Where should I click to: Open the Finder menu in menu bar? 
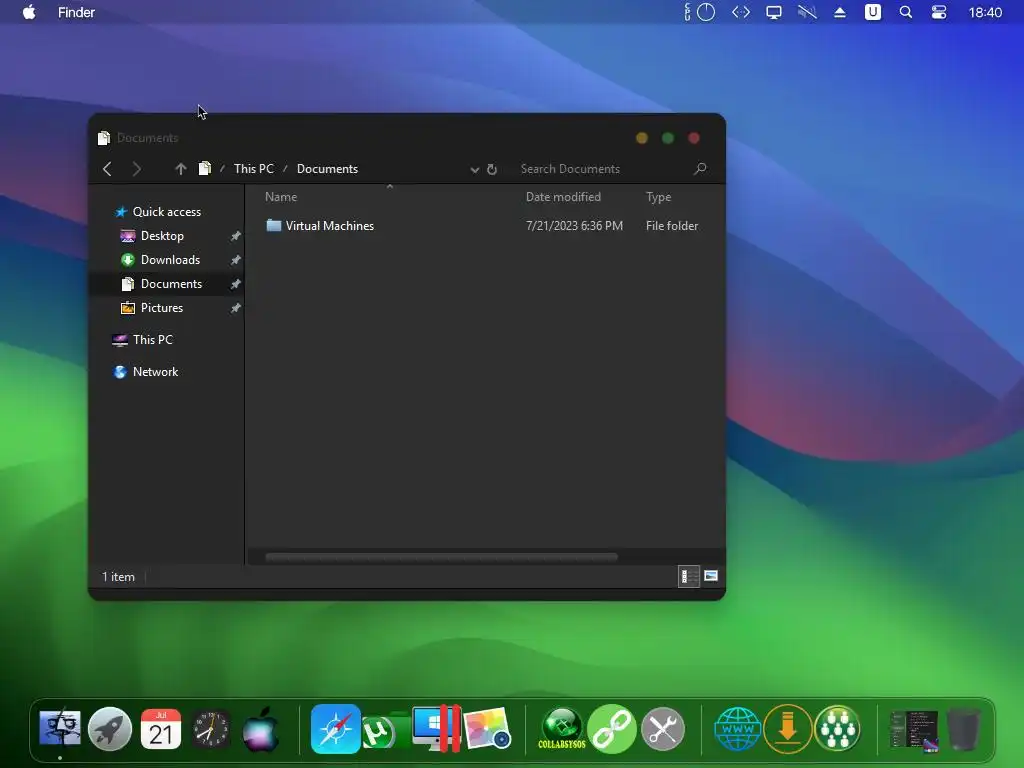(76, 12)
